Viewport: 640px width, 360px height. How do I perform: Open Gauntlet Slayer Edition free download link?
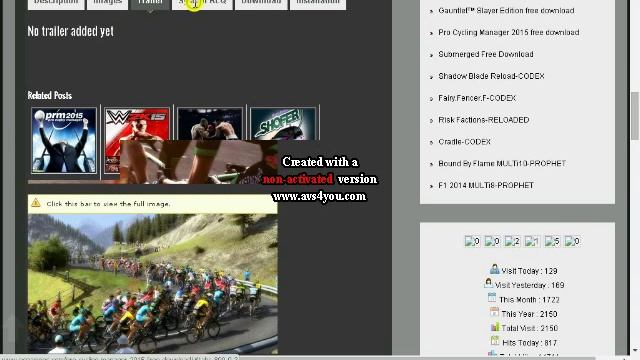pyautogui.click(x=506, y=11)
